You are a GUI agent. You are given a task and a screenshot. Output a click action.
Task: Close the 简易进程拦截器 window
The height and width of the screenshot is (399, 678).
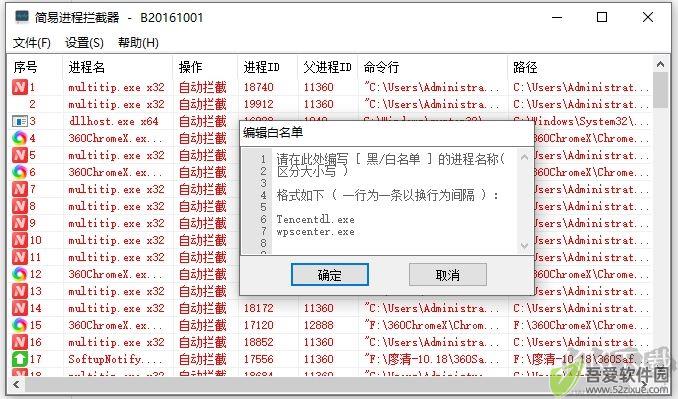tap(648, 17)
